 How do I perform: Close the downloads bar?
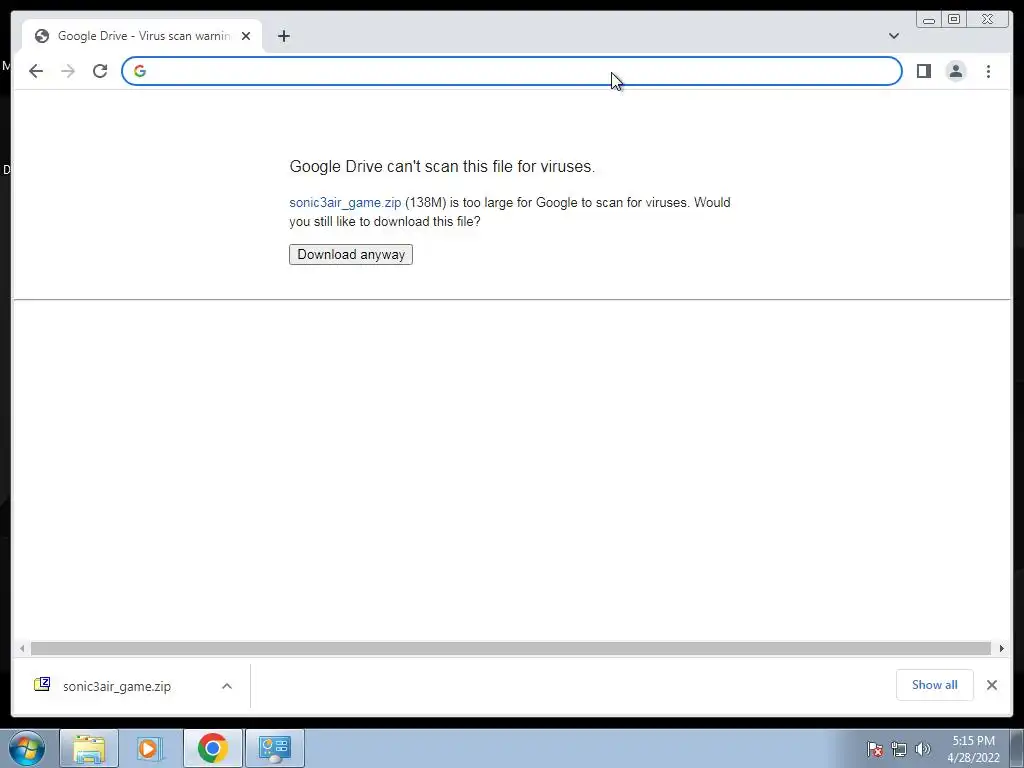click(992, 685)
